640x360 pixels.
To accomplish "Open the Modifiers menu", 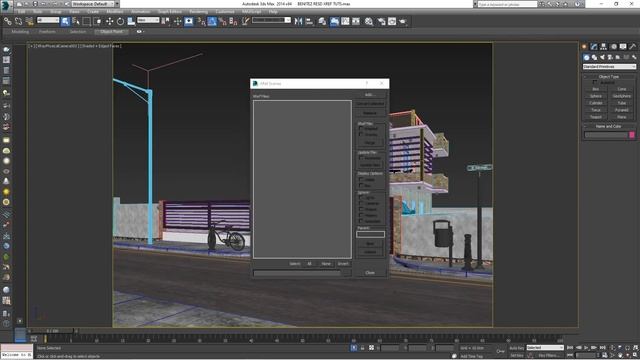I will pos(115,12).
